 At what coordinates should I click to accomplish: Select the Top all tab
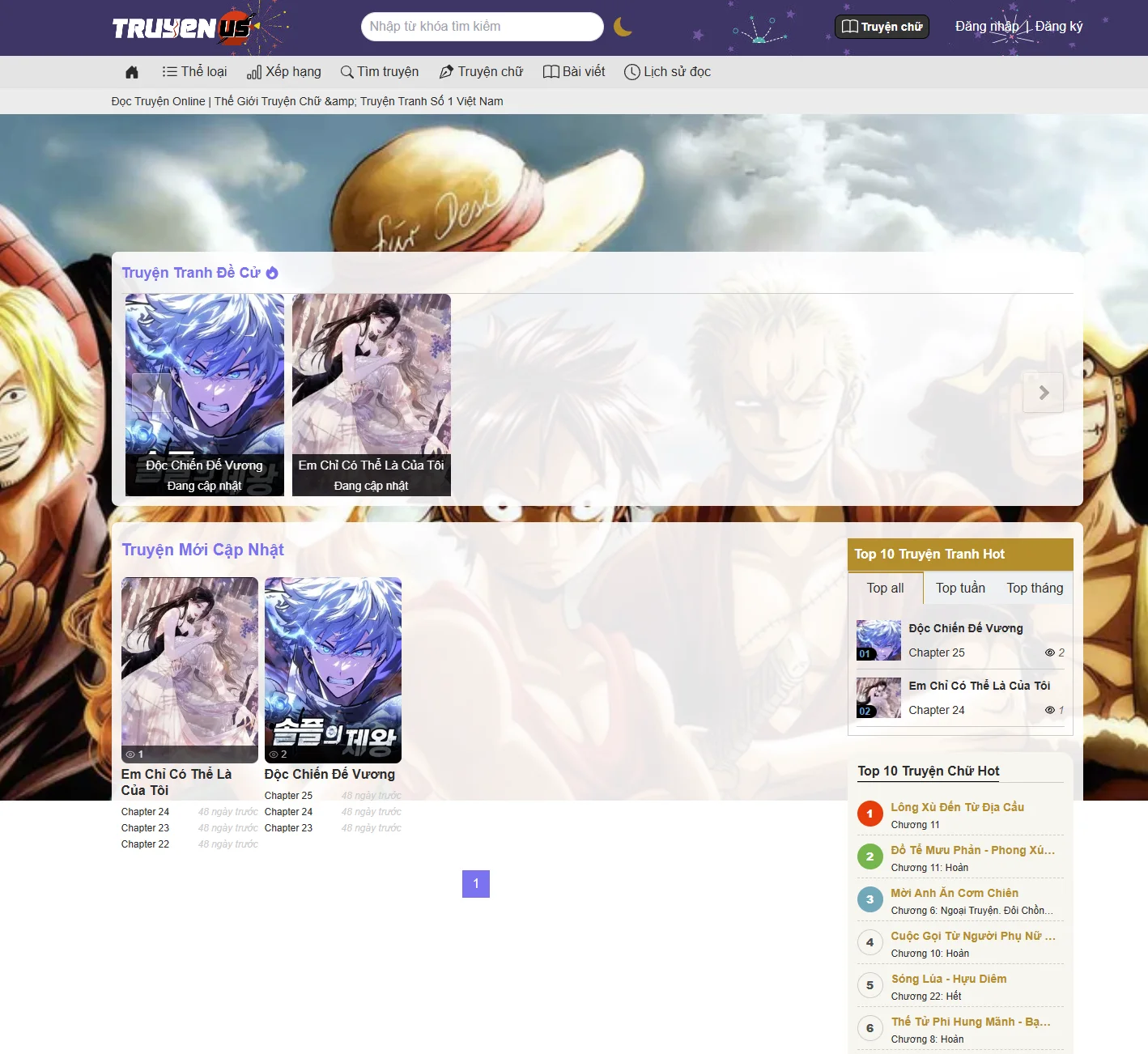coord(885,589)
